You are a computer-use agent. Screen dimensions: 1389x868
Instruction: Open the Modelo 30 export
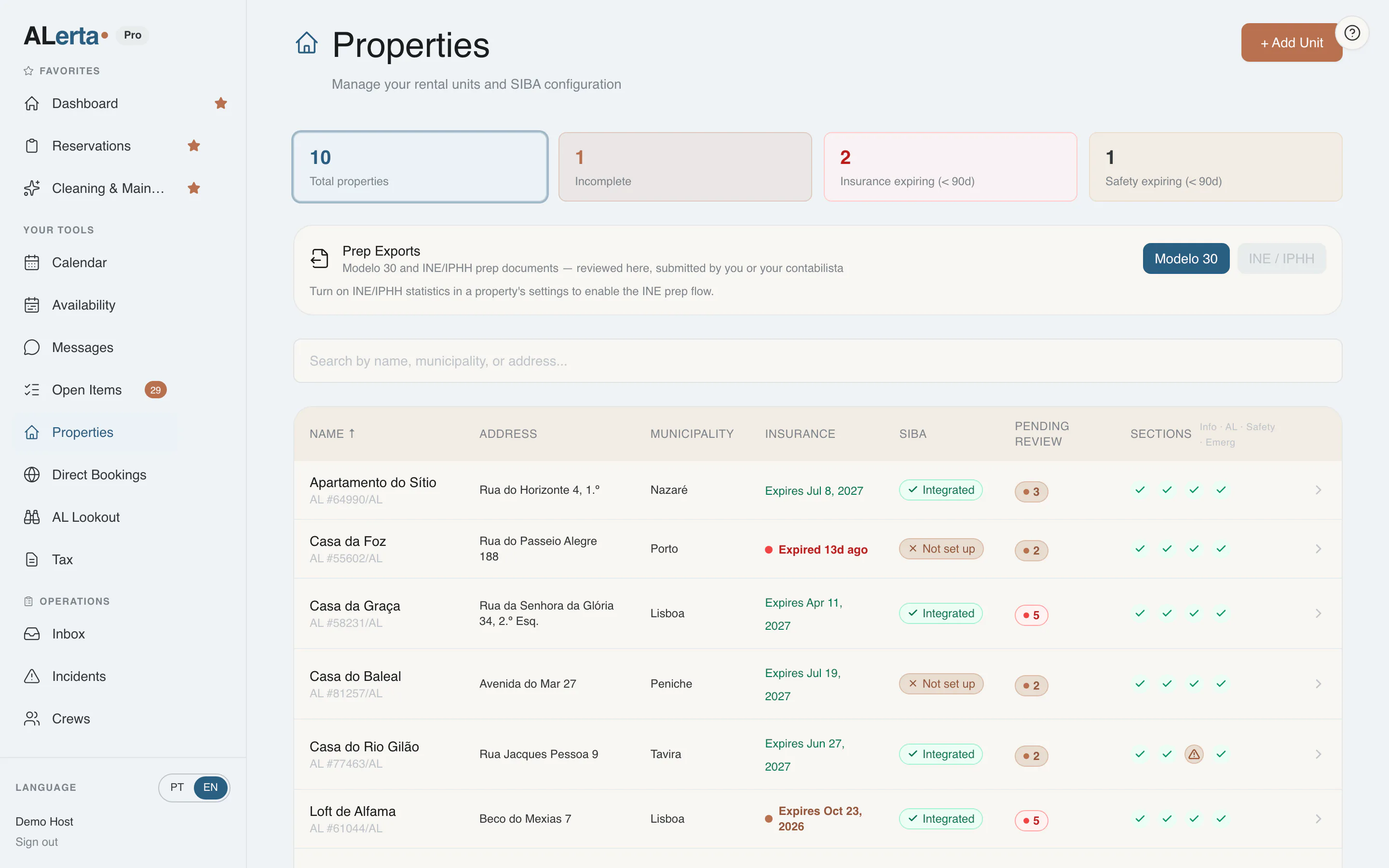pyautogui.click(x=1186, y=258)
